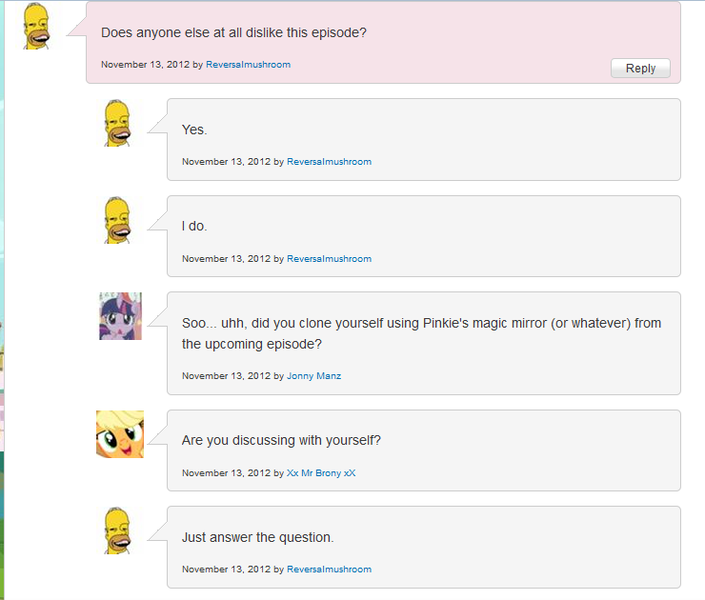This screenshot has height=600, width=705.
Task: Select the "Does anyone else at all dislike" comment text
Action: pyautogui.click(x=234, y=32)
